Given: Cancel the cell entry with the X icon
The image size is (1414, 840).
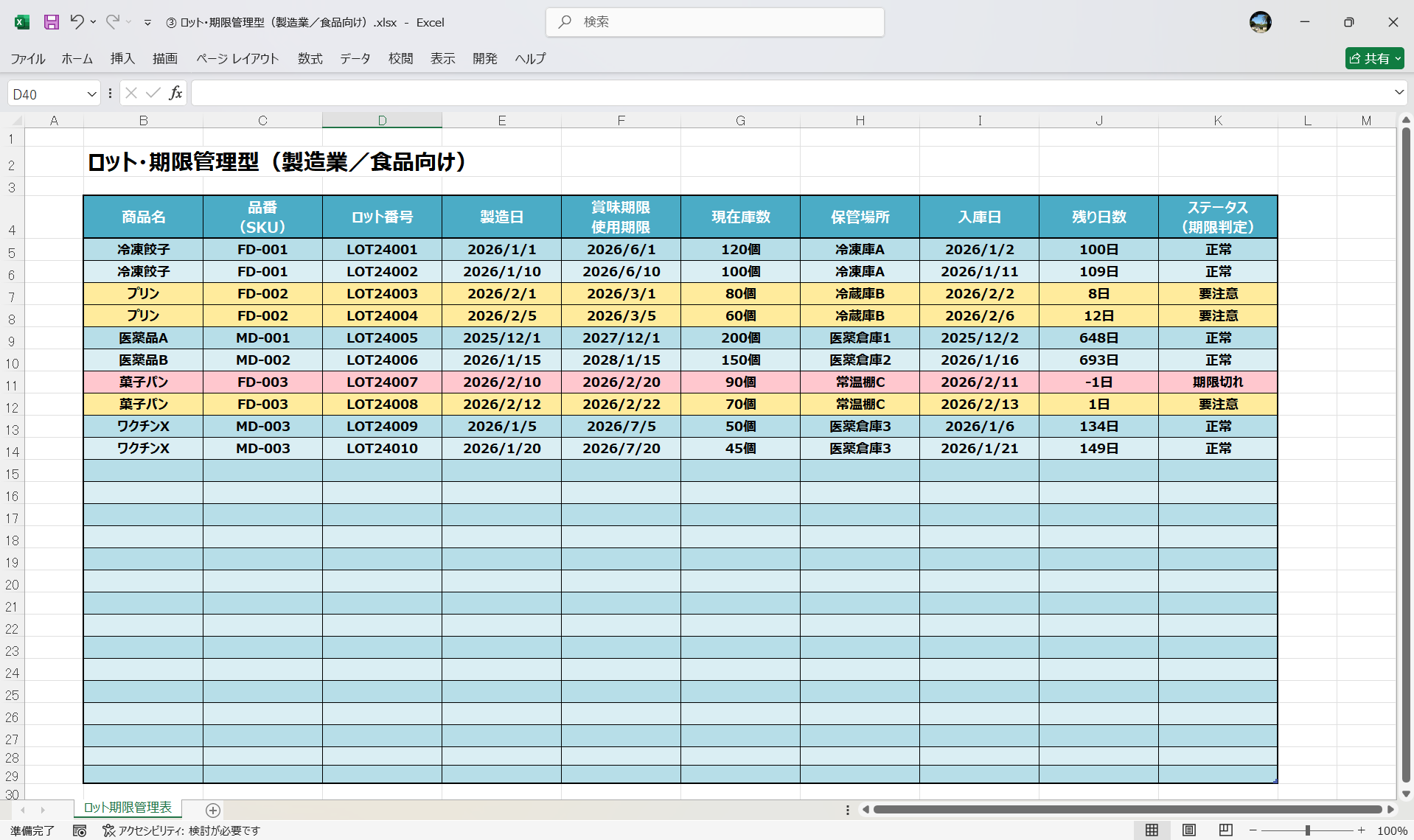Looking at the screenshot, I should pyautogui.click(x=130, y=93).
